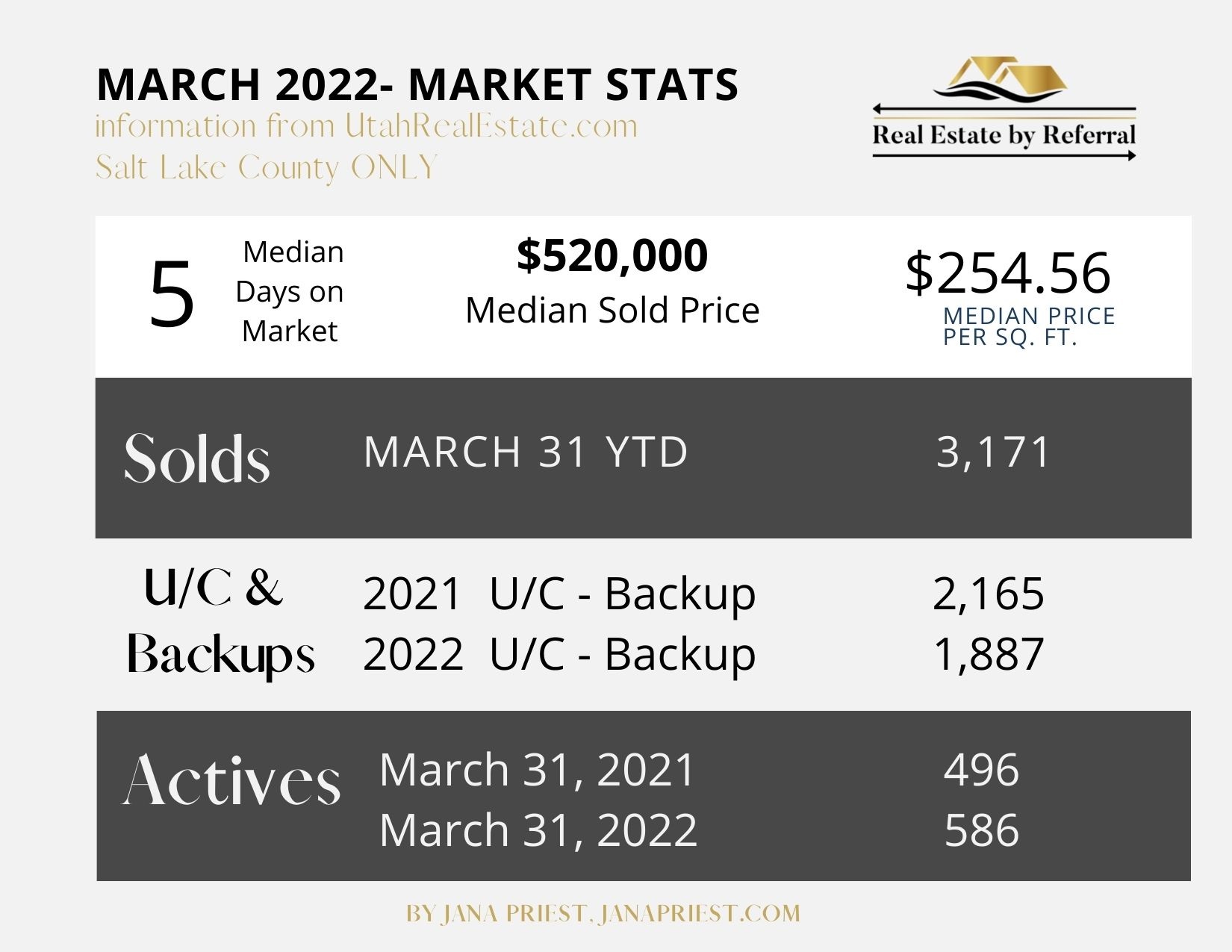This screenshot has height=952, width=1232.
Task: Click the gold rooftop logo icon
Action: coord(1001,79)
